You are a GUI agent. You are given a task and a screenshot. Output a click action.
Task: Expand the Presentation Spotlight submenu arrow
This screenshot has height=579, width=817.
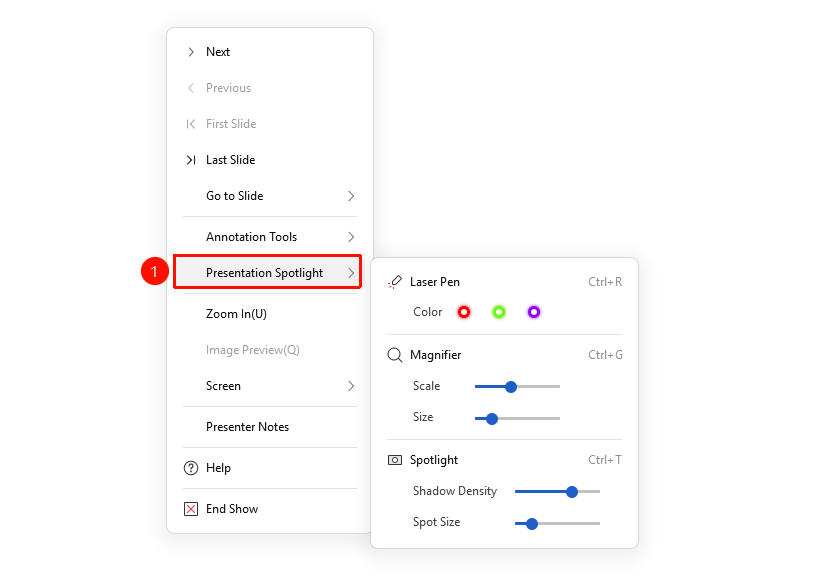351,273
